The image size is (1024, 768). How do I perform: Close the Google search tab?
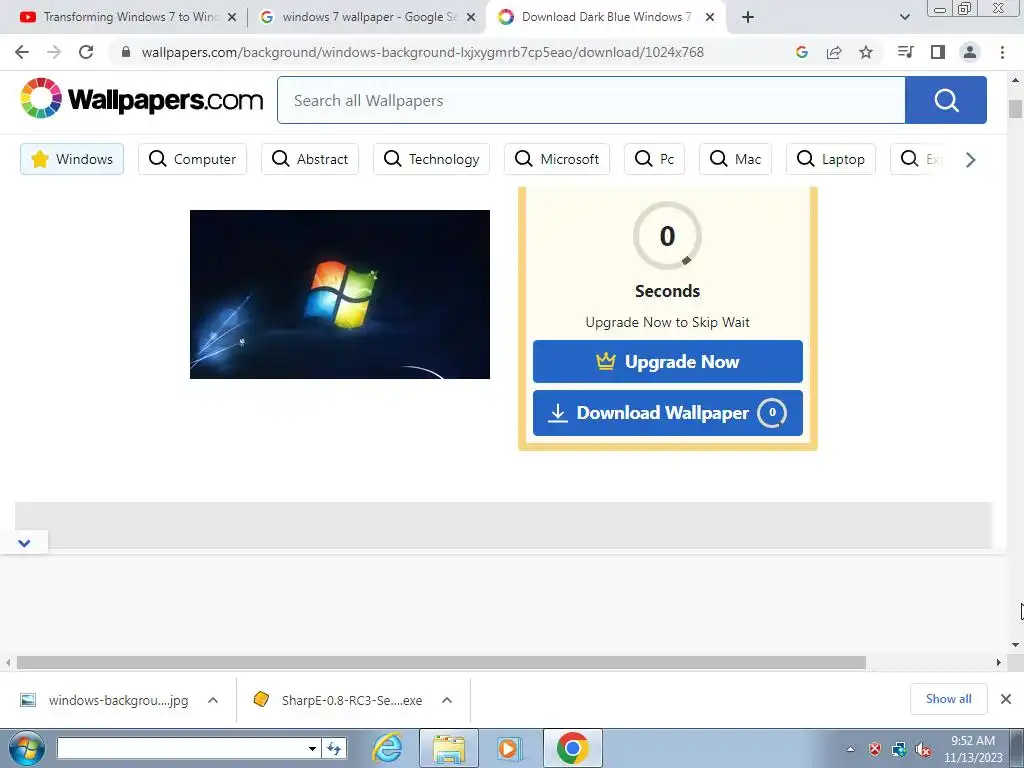[x=471, y=18]
